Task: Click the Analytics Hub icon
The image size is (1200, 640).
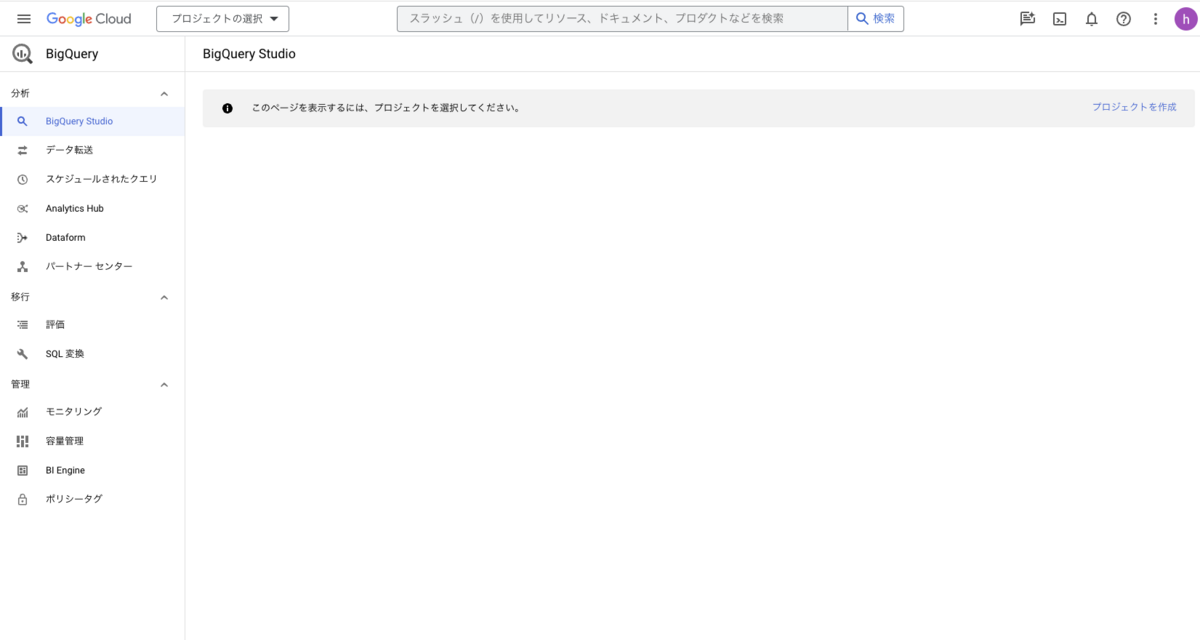Action: (22, 208)
